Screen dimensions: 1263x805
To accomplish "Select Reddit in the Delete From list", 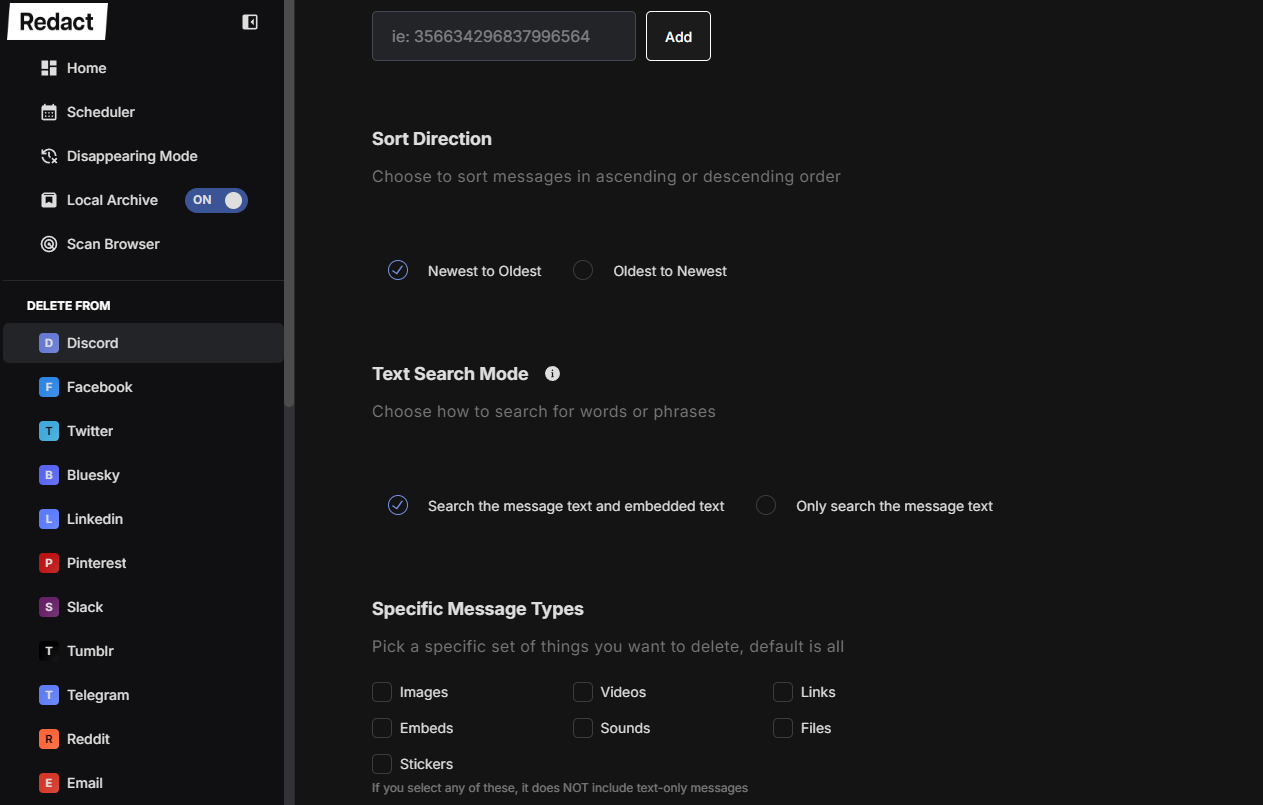I will pos(88,739).
